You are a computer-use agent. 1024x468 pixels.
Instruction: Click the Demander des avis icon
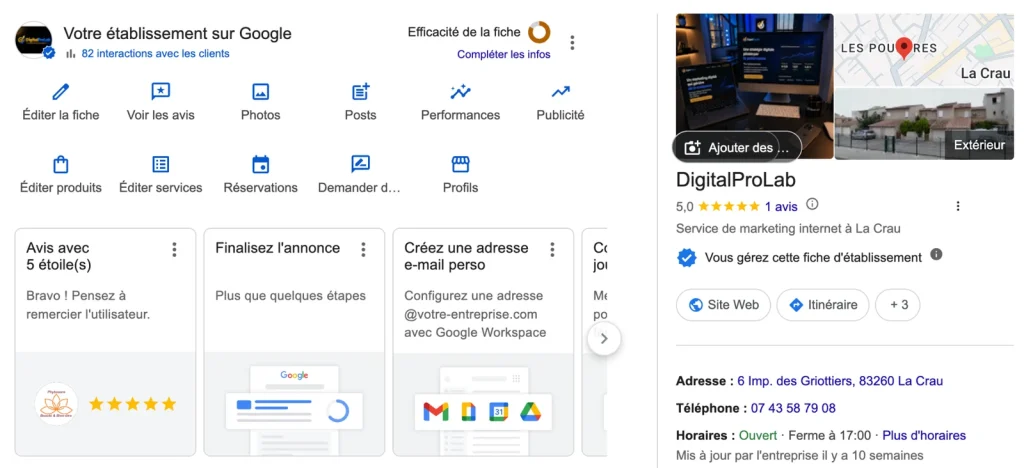point(360,164)
